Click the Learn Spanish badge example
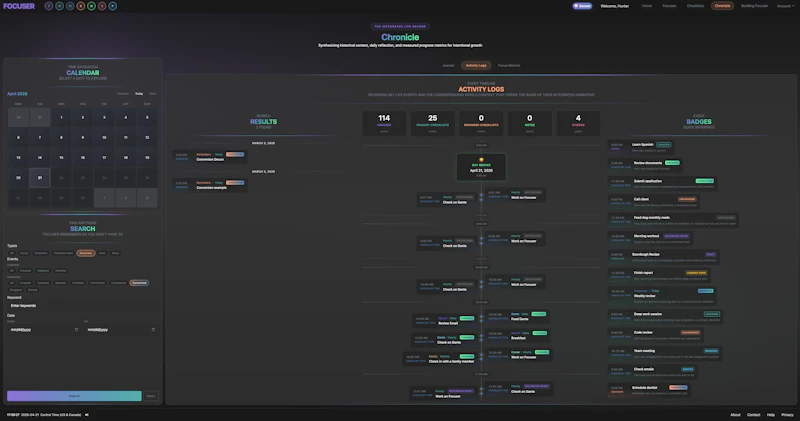800x421 pixels. tap(641, 147)
